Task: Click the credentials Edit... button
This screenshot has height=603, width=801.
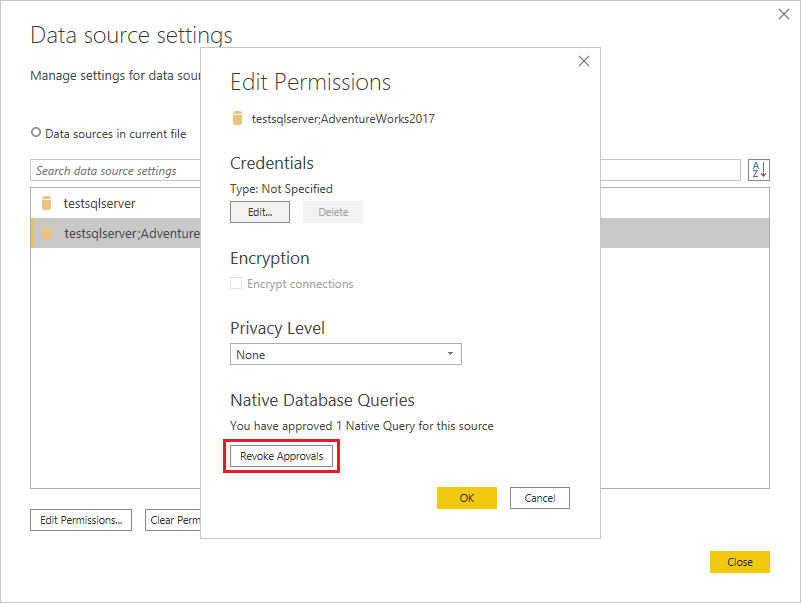Action: [260, 212]
